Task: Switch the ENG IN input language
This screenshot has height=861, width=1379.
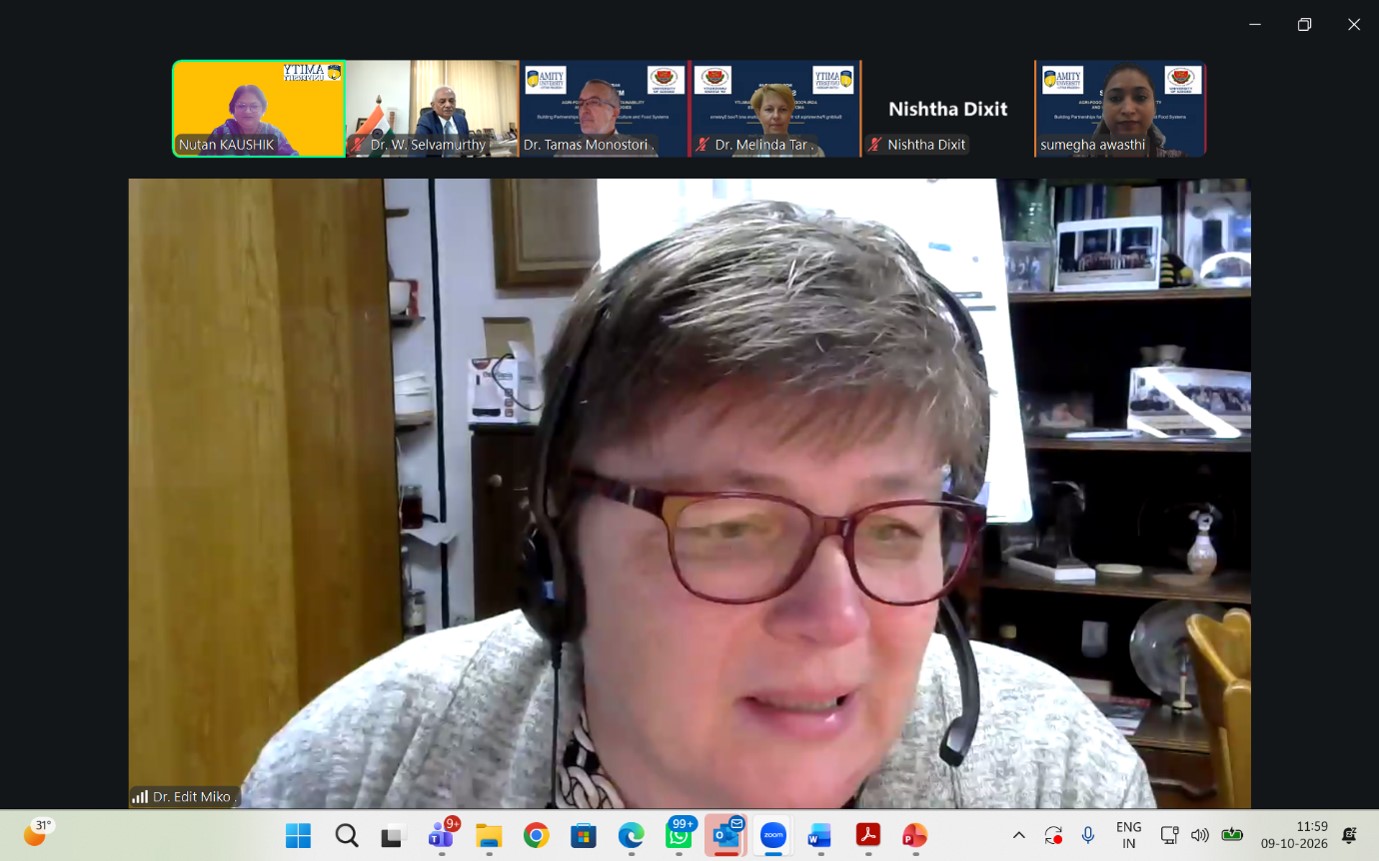Action: tap(1129, 835)
